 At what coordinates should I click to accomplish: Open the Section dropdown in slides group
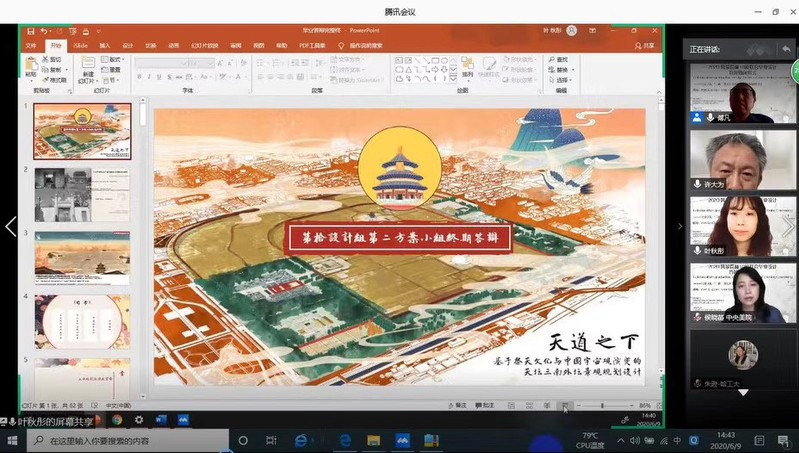(110, 80)
